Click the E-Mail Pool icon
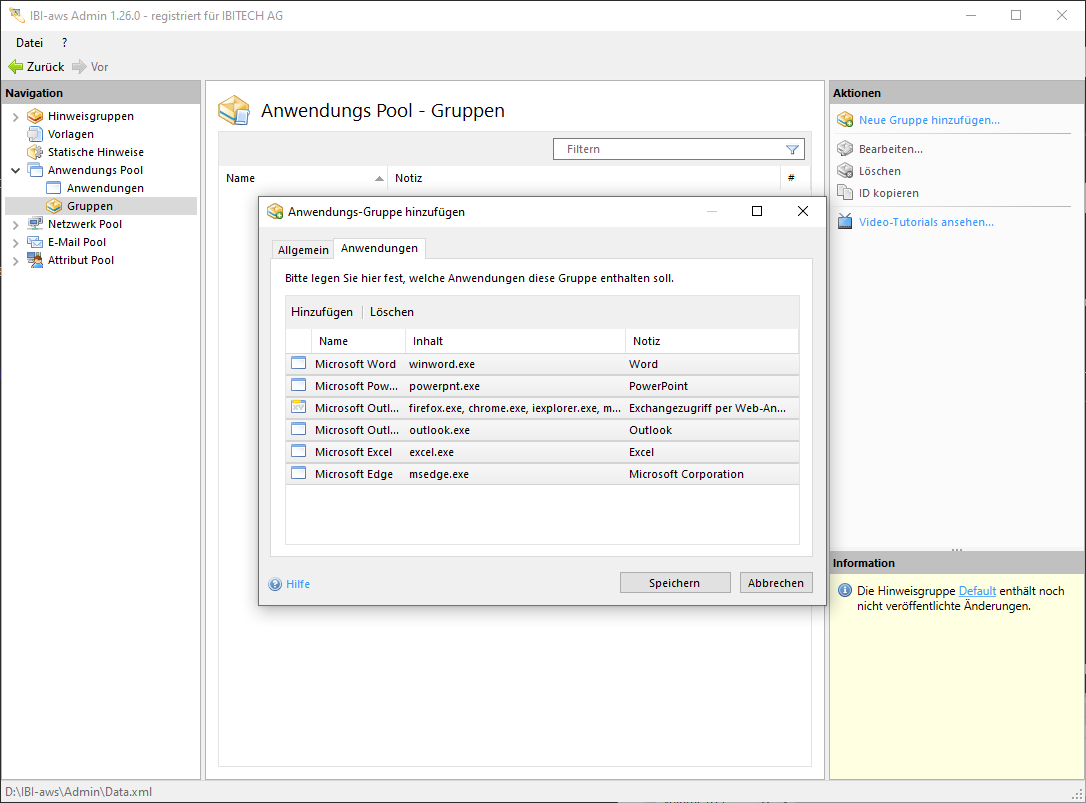 click(36, 242)
